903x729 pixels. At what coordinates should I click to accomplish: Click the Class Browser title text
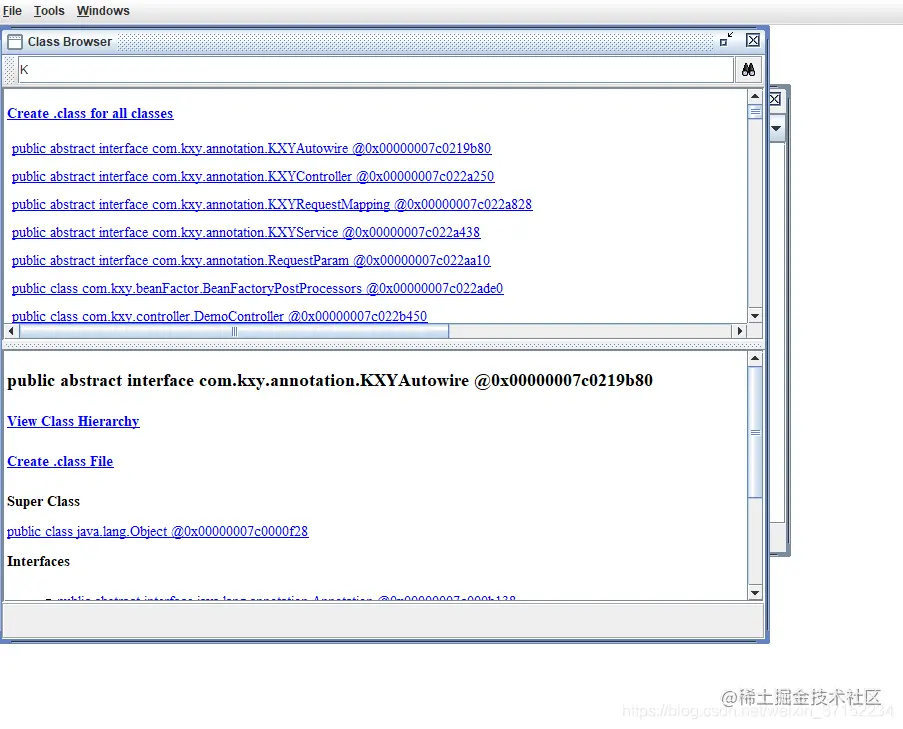click(70, 42)
